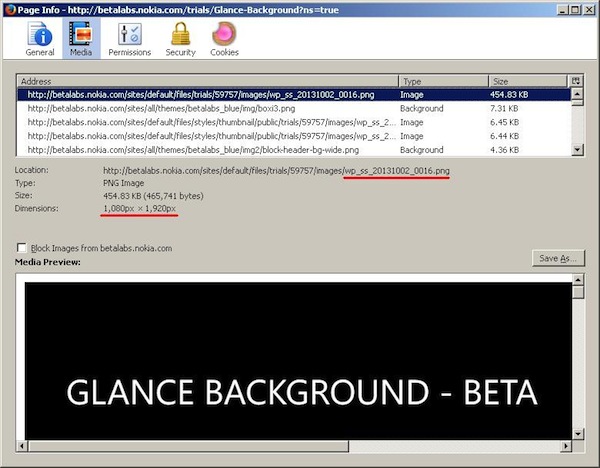
Task: Click the Glance Background preview image
Action: pos(298,361)
